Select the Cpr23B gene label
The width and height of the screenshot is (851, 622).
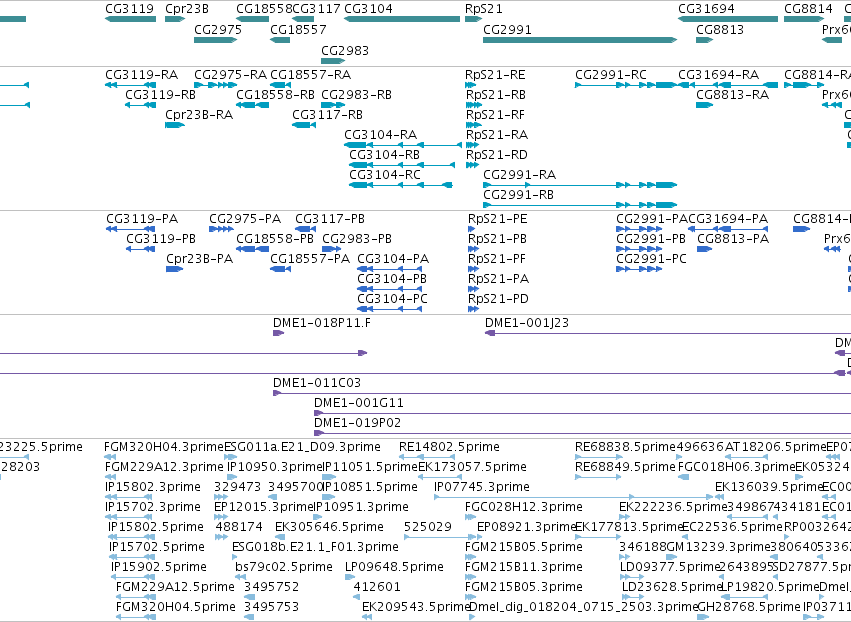(x=187, y=9)
